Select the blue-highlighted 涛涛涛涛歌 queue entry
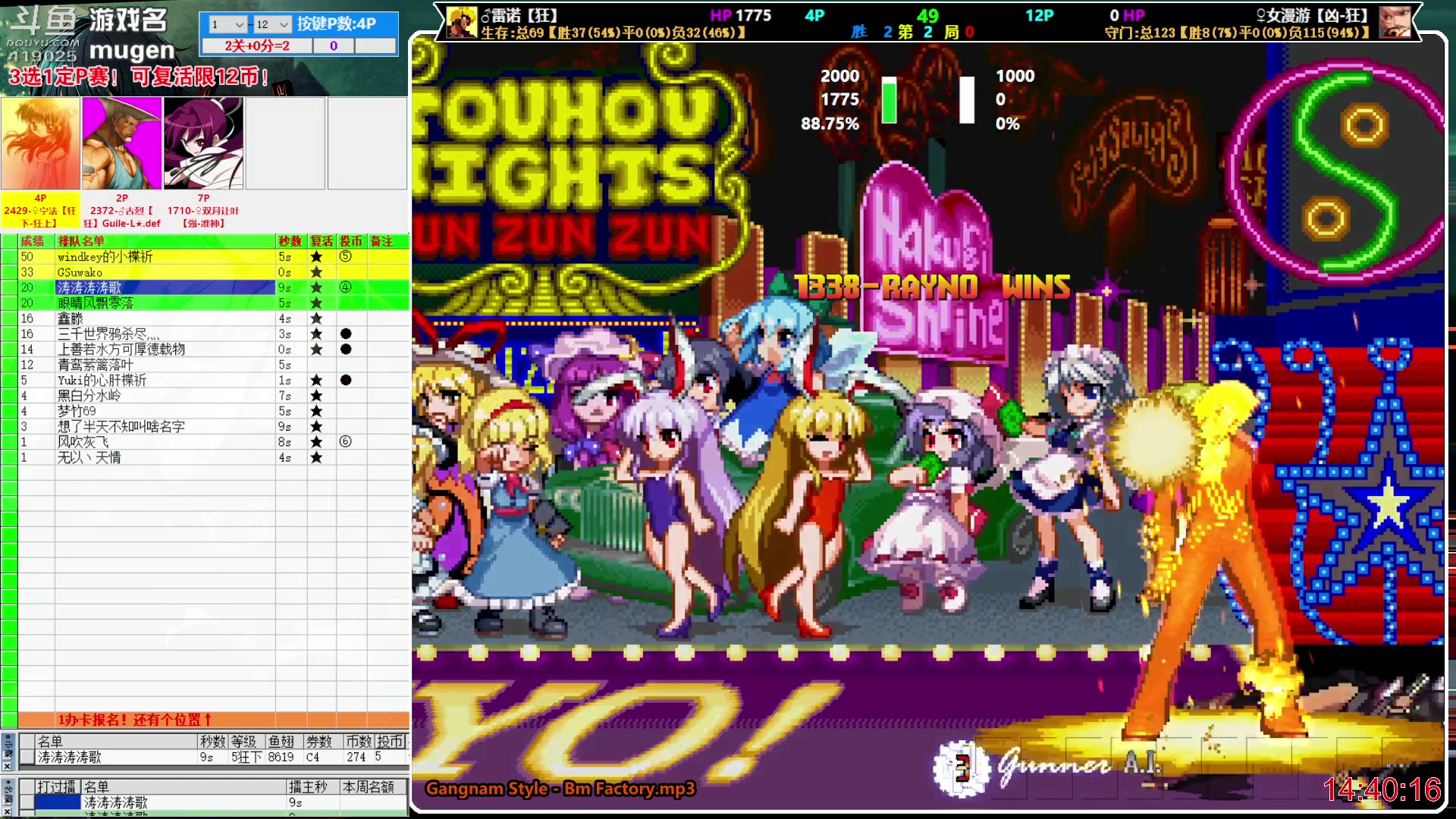Screen dimensions: 1456x819 point(165,287)
